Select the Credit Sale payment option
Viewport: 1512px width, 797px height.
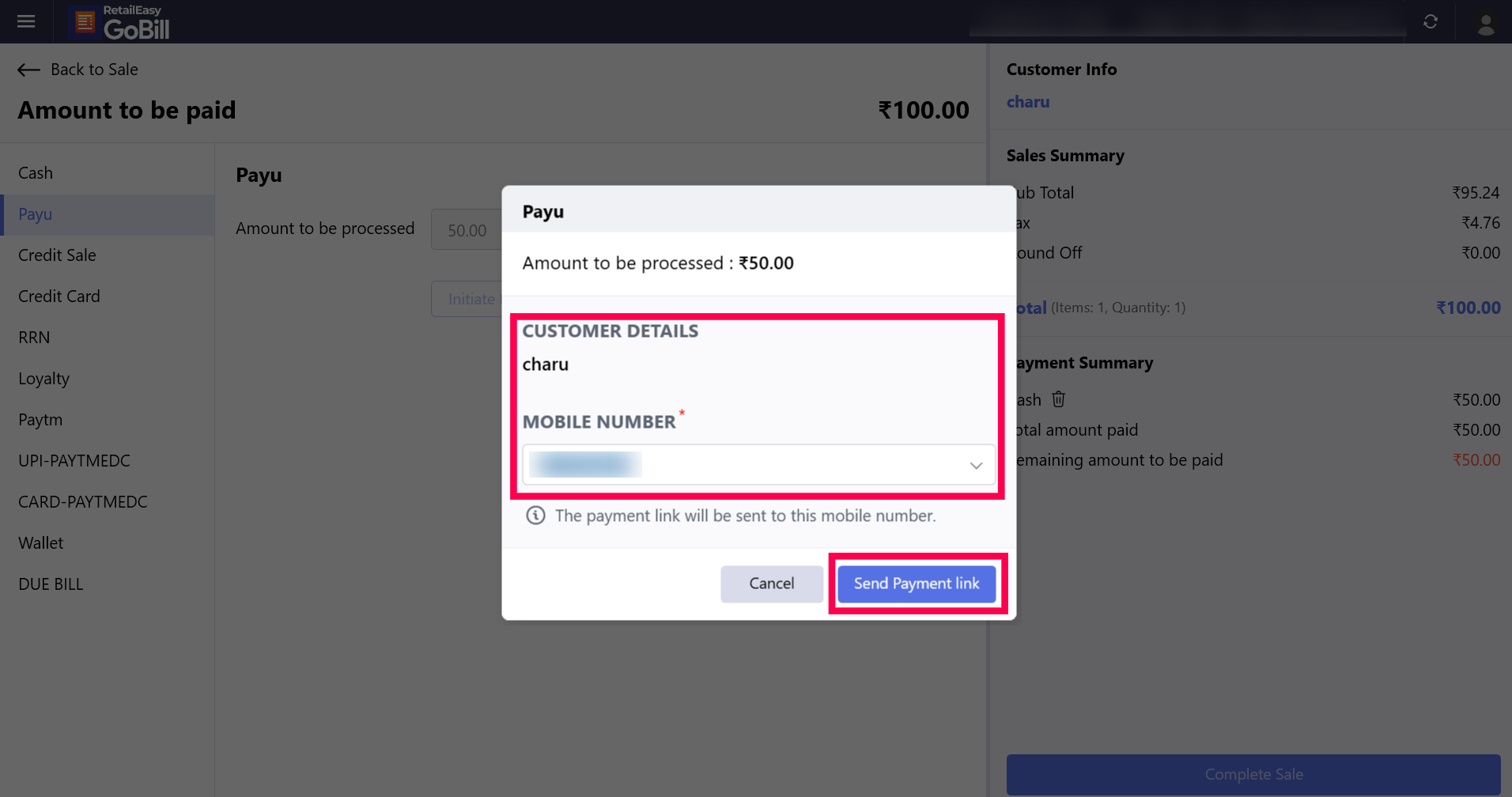tap(57, 255)
